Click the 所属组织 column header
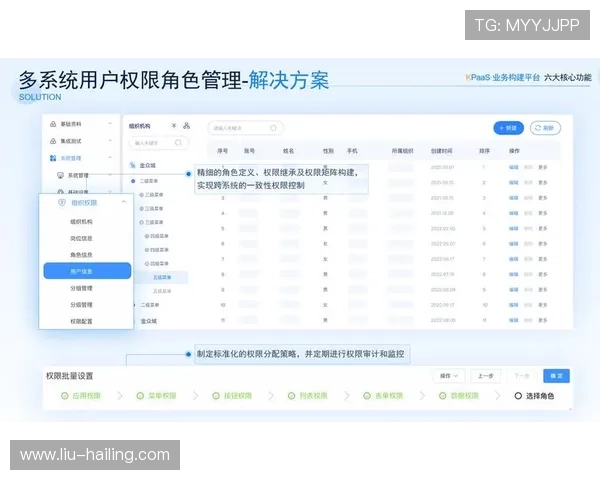 pyautogui.click(x=402, y=151)
